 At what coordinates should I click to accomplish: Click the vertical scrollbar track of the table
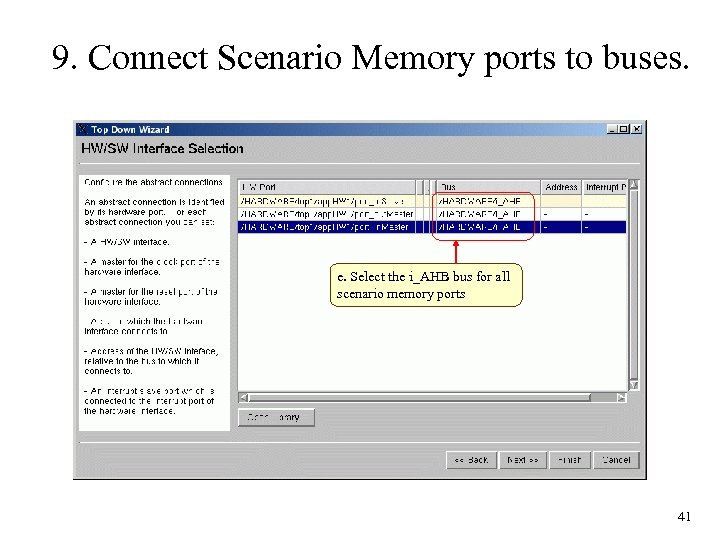[634, 285]
